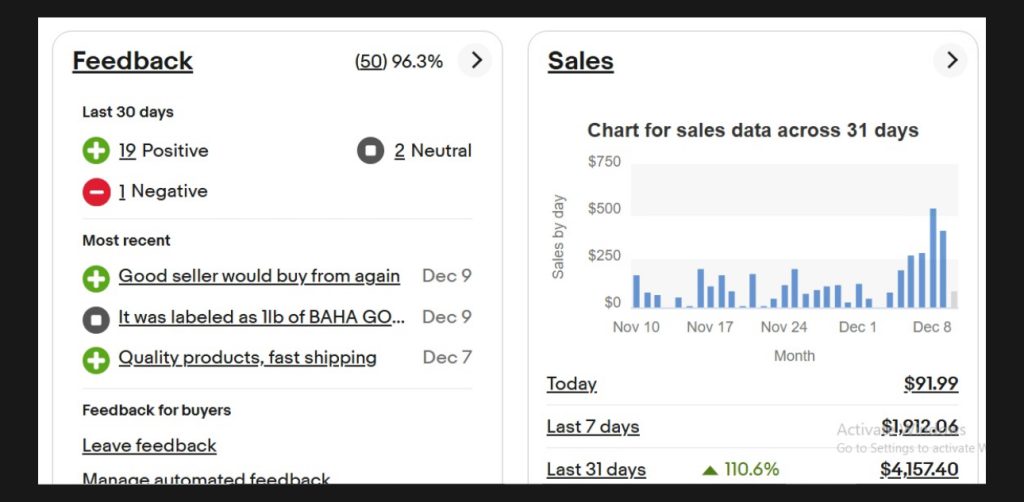Screen dimensions: 1024x502
Task: Open the Sales heading link
Action: tap(580, 61)
